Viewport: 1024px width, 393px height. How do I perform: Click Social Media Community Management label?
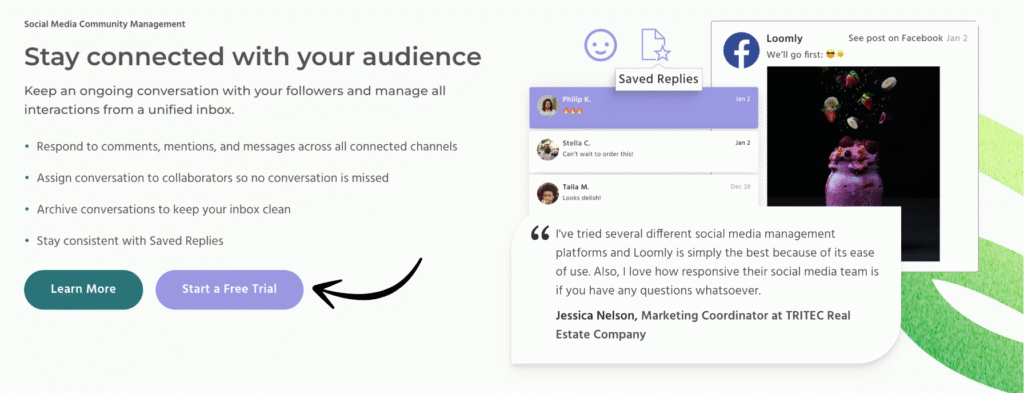[x=104, y=24]
